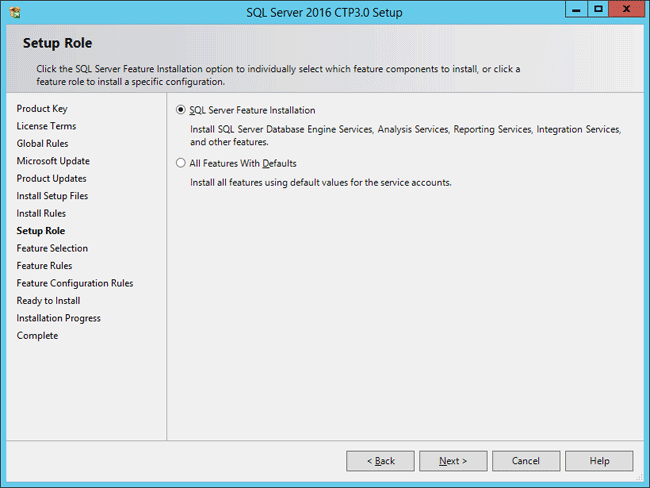Cancel the SQL Server setup
This screenshot has width=650, height=488.
click(526, 461)
